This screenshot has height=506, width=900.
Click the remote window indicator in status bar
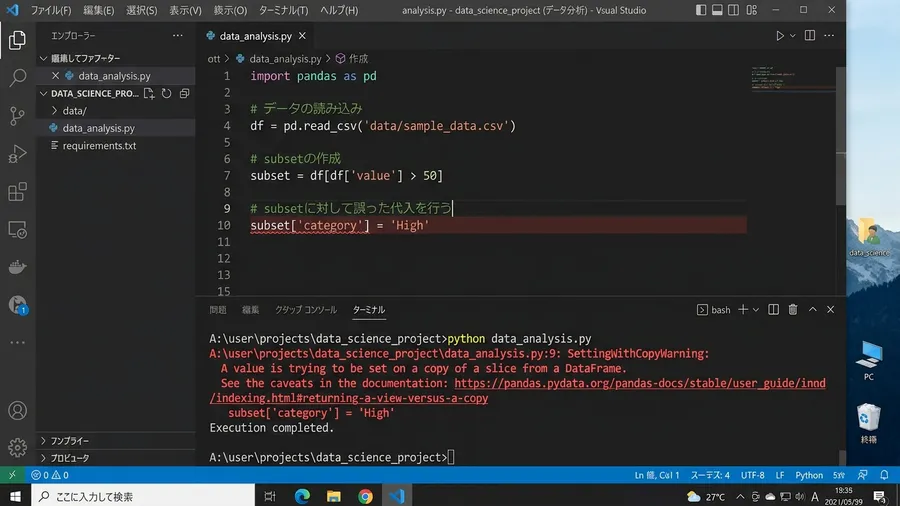12,475
